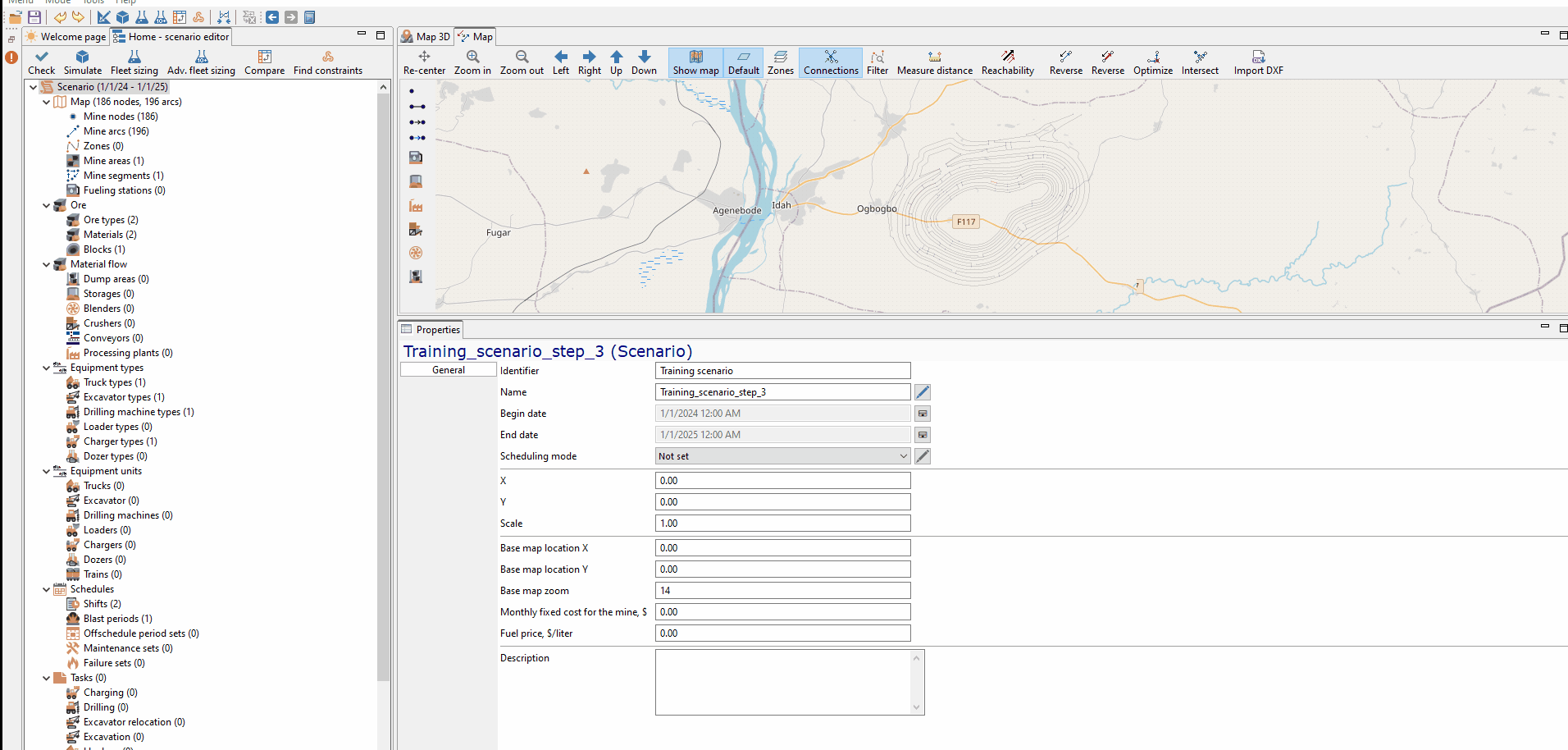Collapse the Schedules tree node
This screenshot has width=1568, height=750.
[46, 589]
